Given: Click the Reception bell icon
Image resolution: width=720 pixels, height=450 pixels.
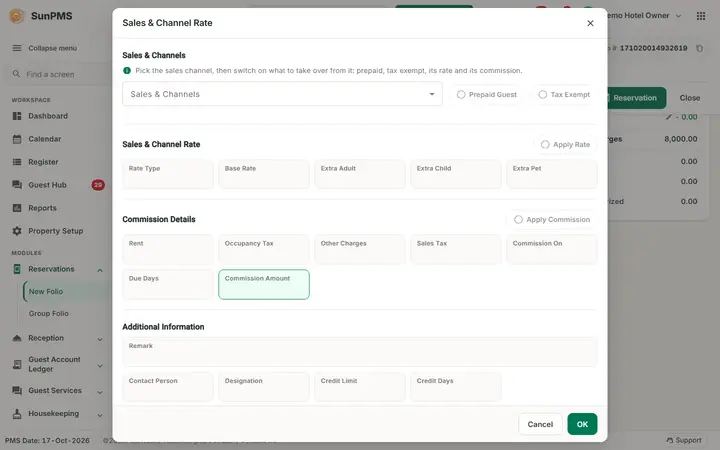Looking at the screenshot, I should click(17, 338).
